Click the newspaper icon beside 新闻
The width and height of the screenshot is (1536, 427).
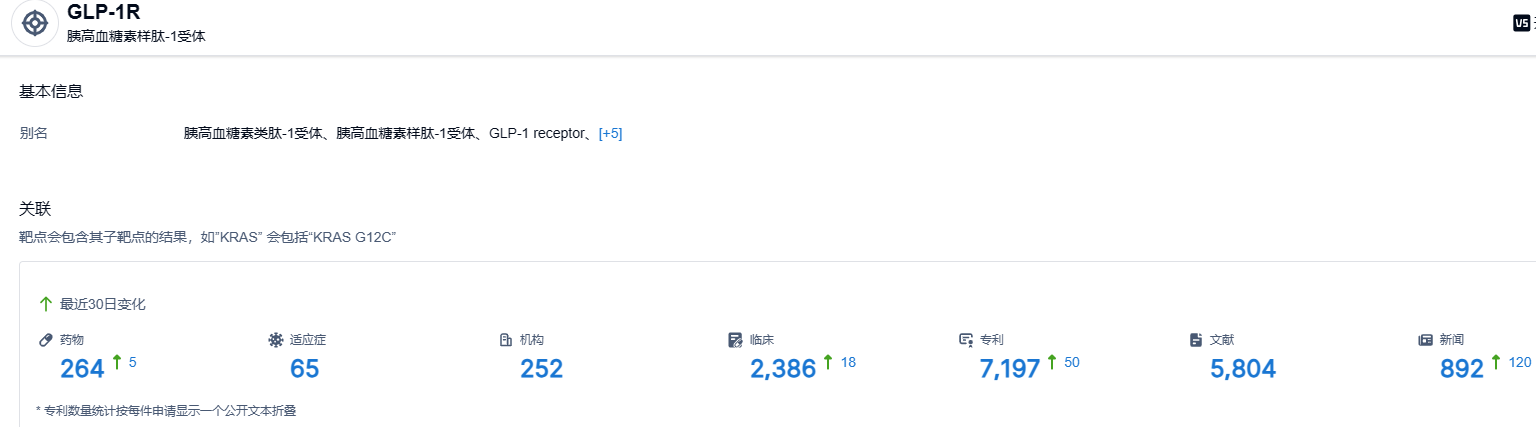(x=1426, y=340)
